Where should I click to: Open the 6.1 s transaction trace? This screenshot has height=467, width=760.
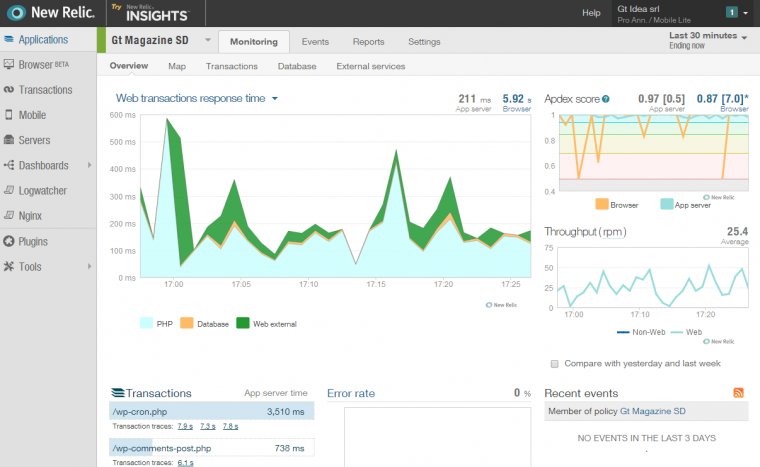pyautogui.click(x=185, y=463)
